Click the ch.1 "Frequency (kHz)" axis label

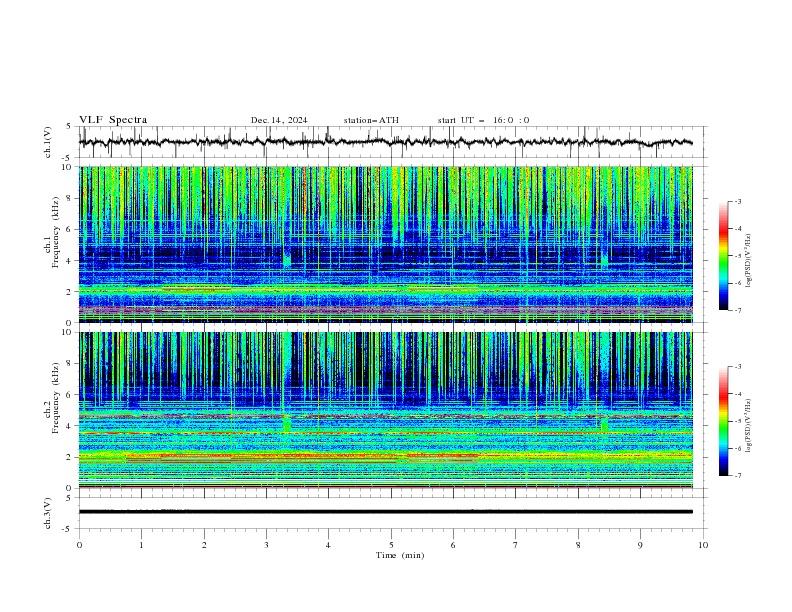coord(56,232)
